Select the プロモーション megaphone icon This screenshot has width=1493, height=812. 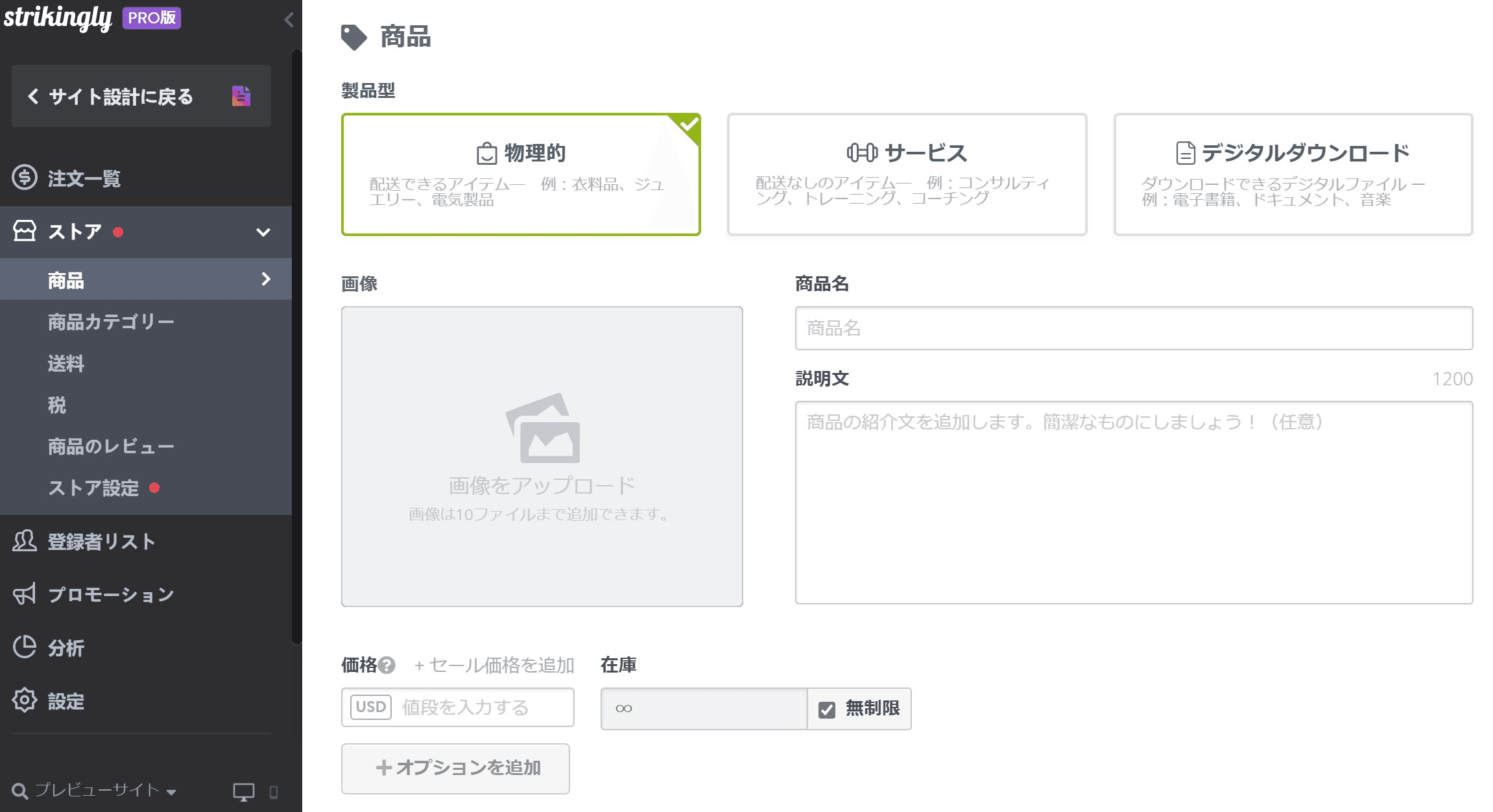(x=23, y=594)
